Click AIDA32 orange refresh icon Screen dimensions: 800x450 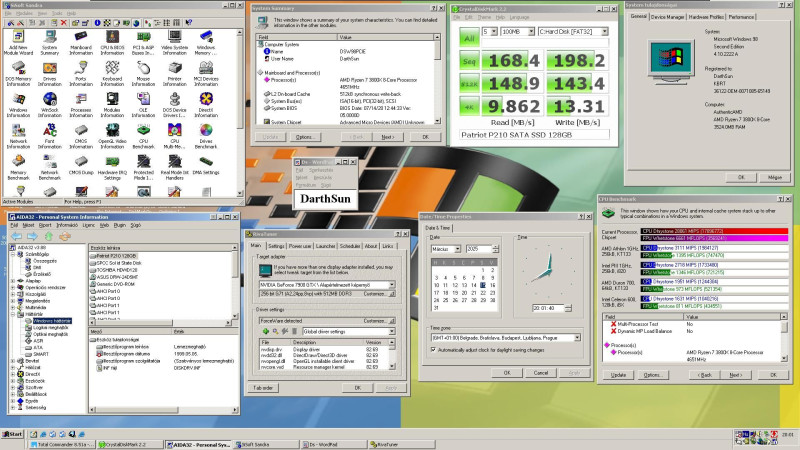click(x=65, y=236)
